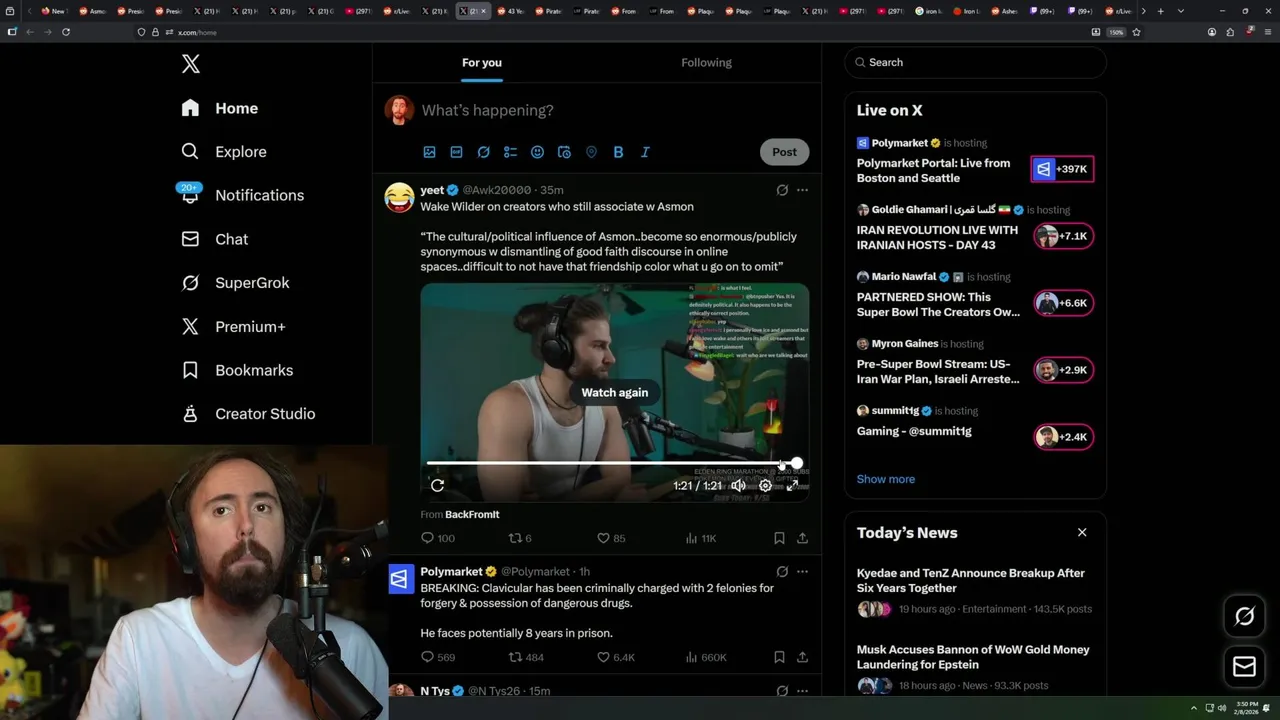Share yeet's post
Screen dimensions: 1280x720
tap(802, 538)
